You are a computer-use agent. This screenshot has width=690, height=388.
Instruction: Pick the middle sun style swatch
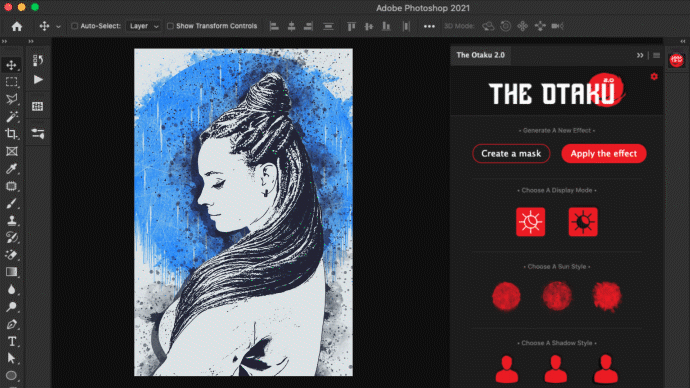(x=557, y=296)
